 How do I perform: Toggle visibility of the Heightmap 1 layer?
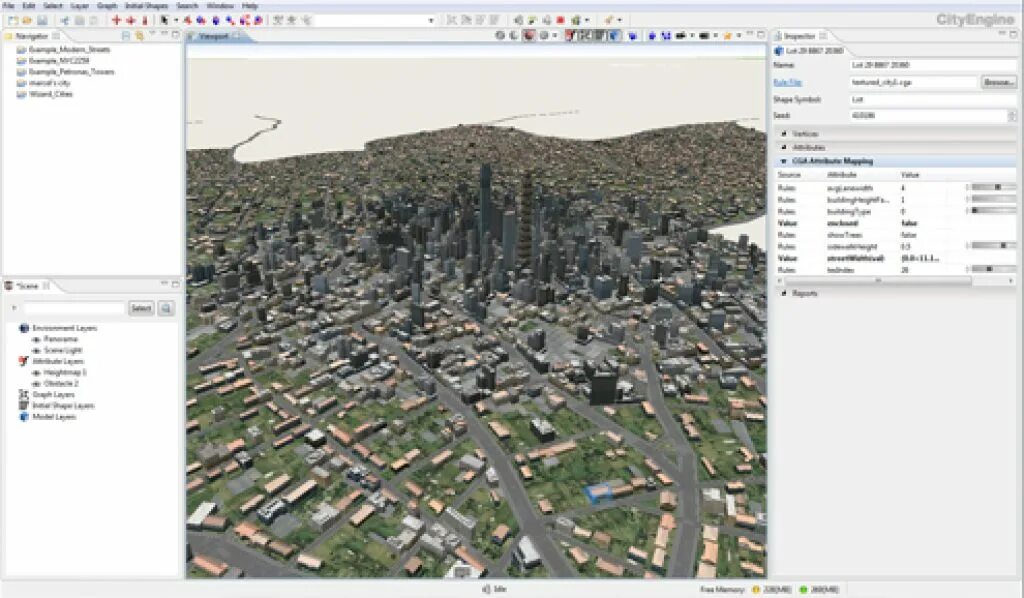(x=36, y=373)
